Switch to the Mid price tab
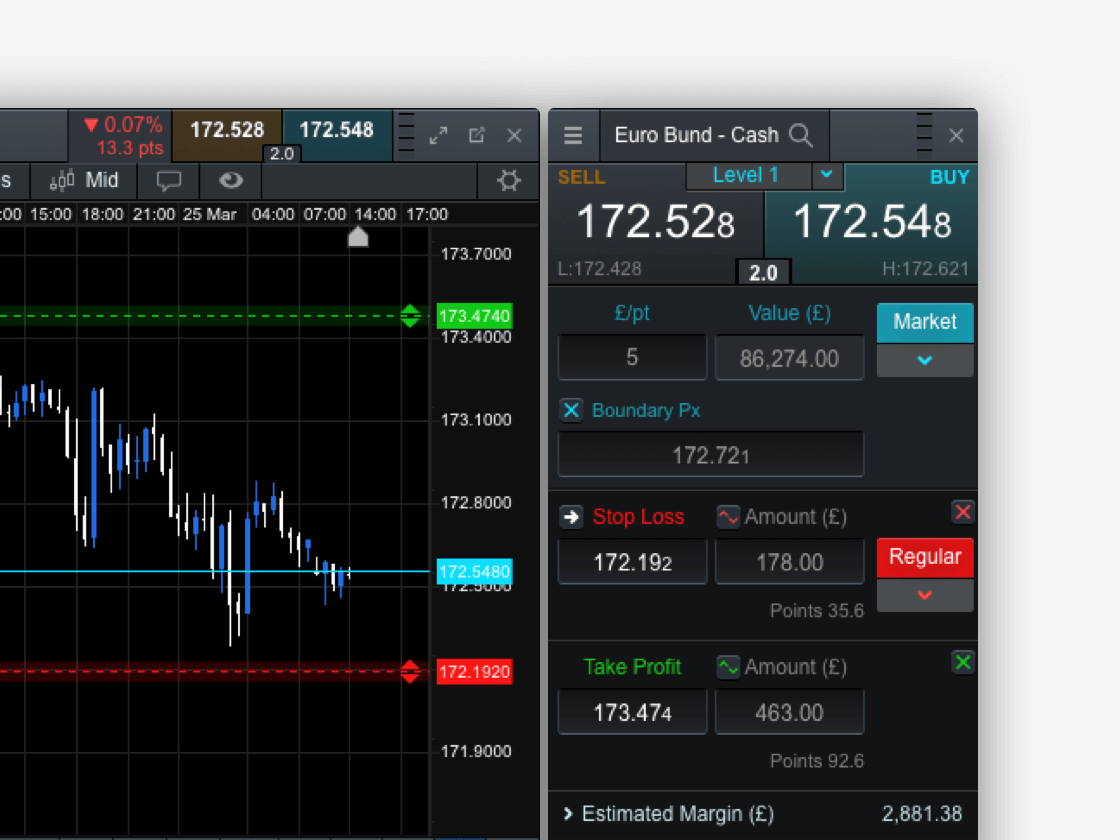1120x840 pixels. [x=105, y=181]
